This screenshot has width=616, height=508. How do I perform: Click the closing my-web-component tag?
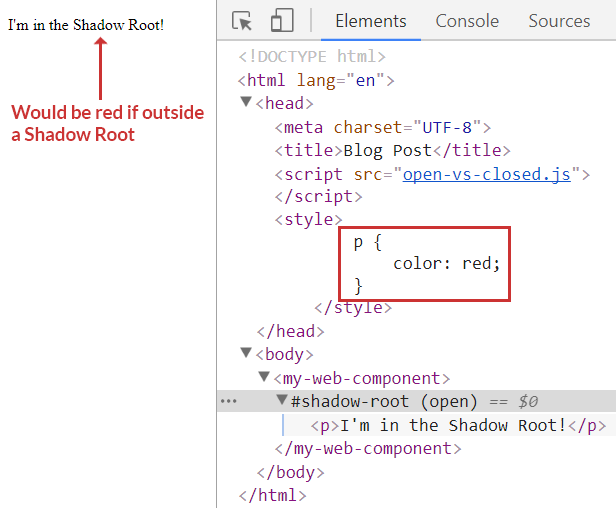(367, 449)
